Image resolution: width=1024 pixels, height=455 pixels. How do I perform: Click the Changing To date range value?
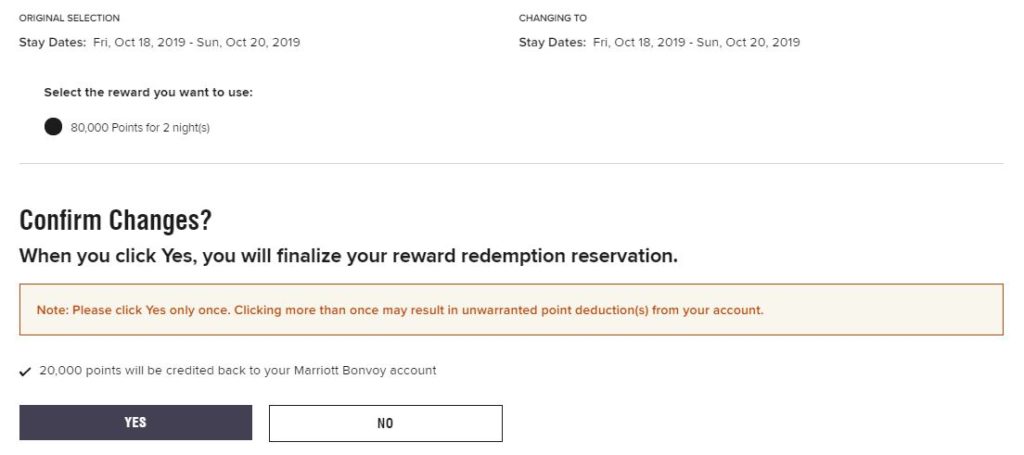coord(696,42)
